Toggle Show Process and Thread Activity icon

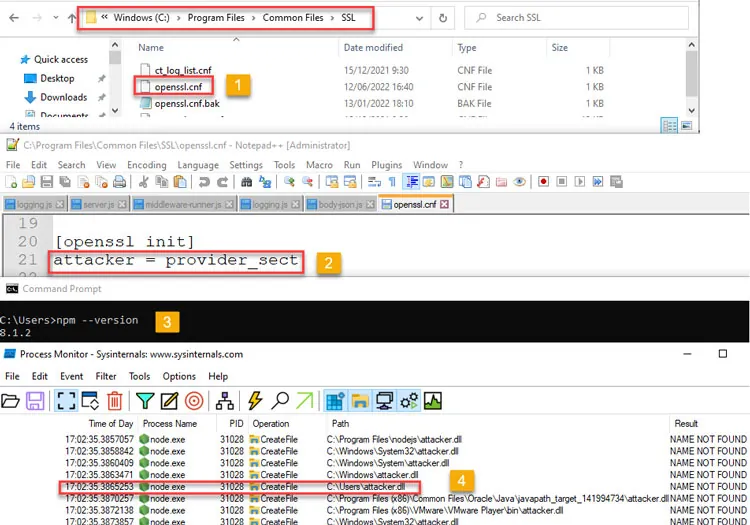409,401
